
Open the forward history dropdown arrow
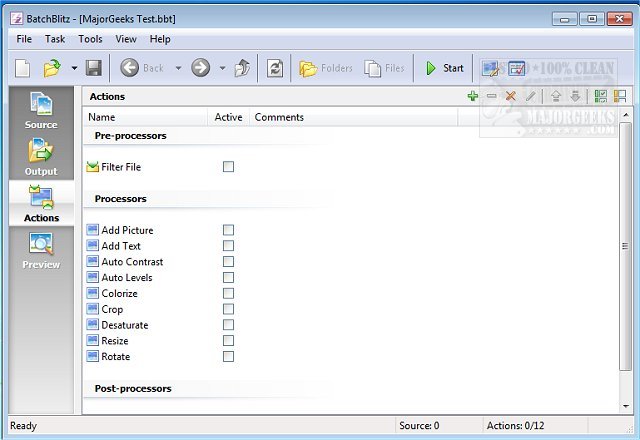(x=222, y=68)
